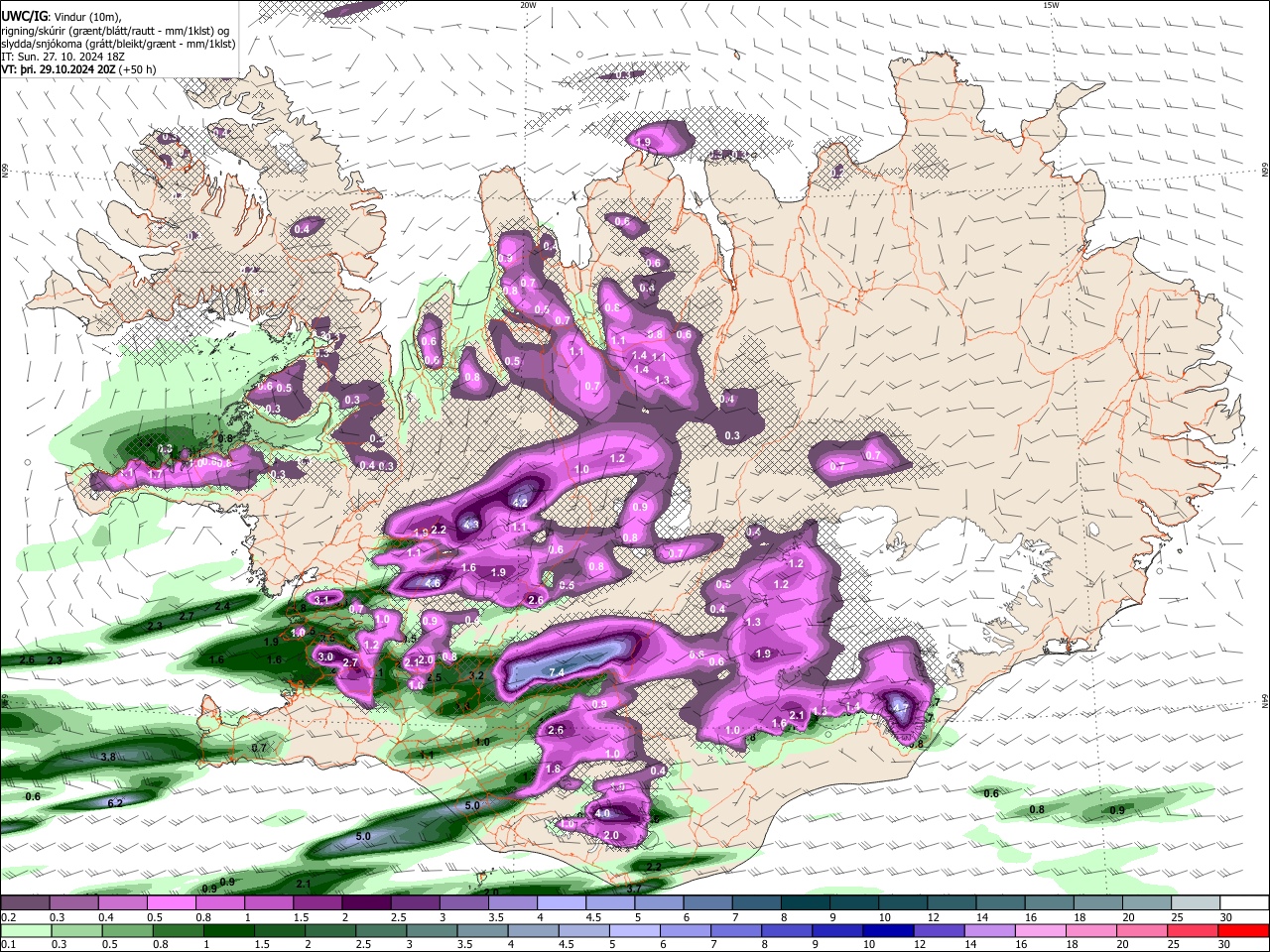The width and height of the screenshot is (1270, 952).
Task: Pick the medium green 0.5 swatch in the rain scale
Action: click(x=126, y=930)
